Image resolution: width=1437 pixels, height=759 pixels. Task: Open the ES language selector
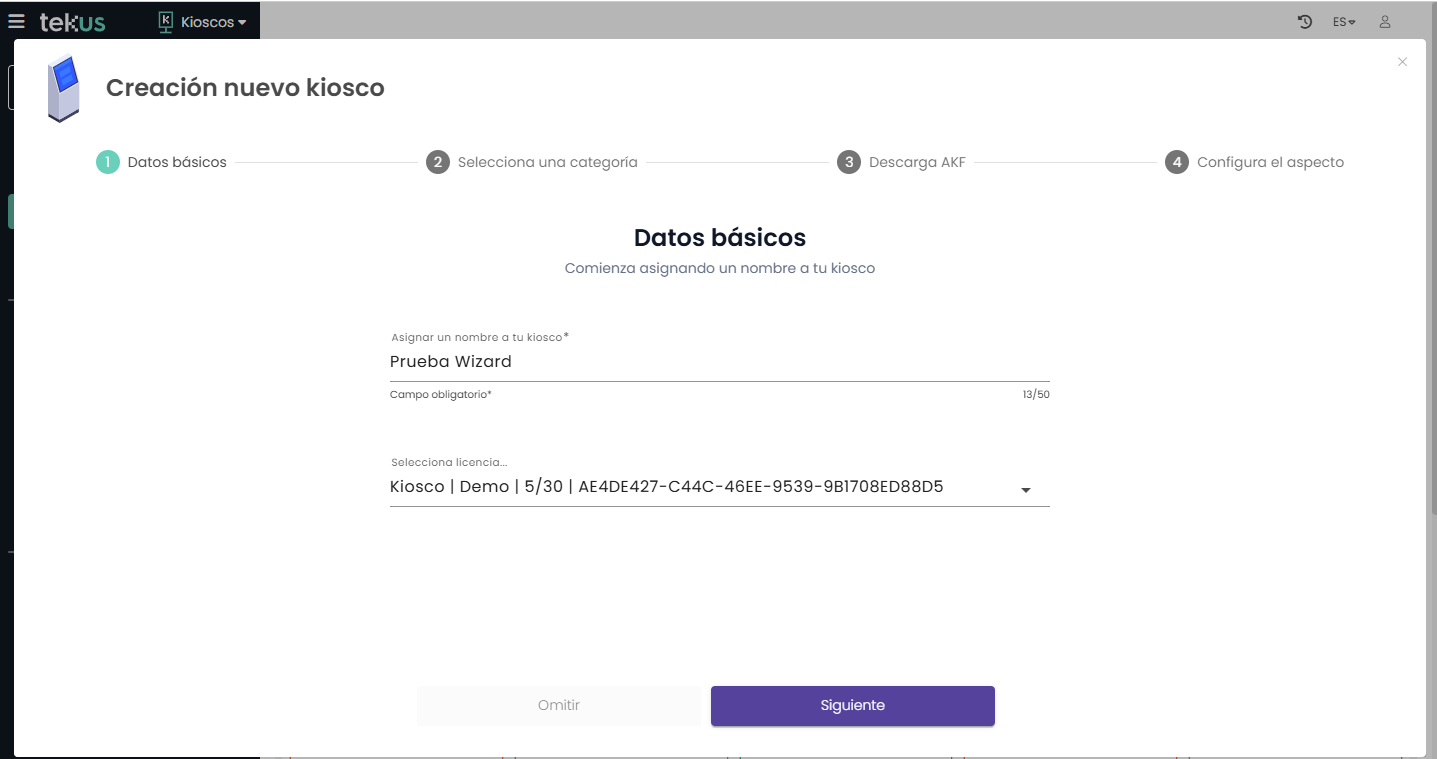1344,22
